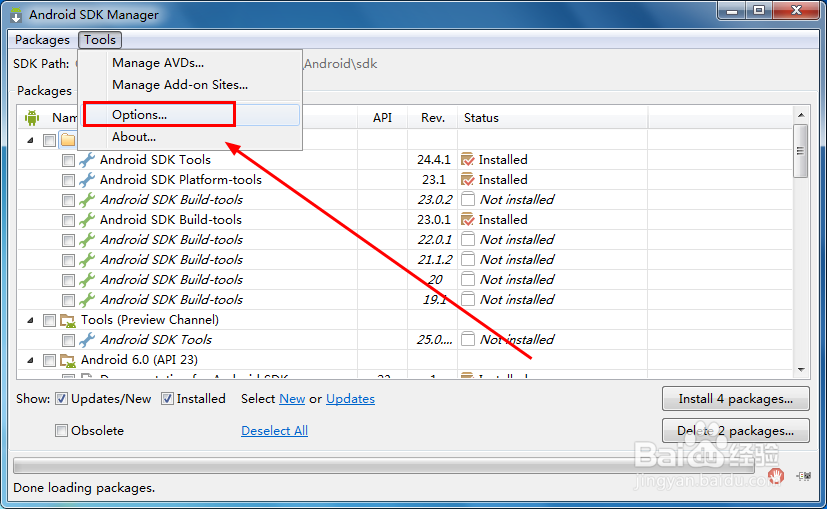Viewport: 827px width, 509px height.
Task: Toggle the Updates/New show checkbox
Action: click(x=62, y=399)
